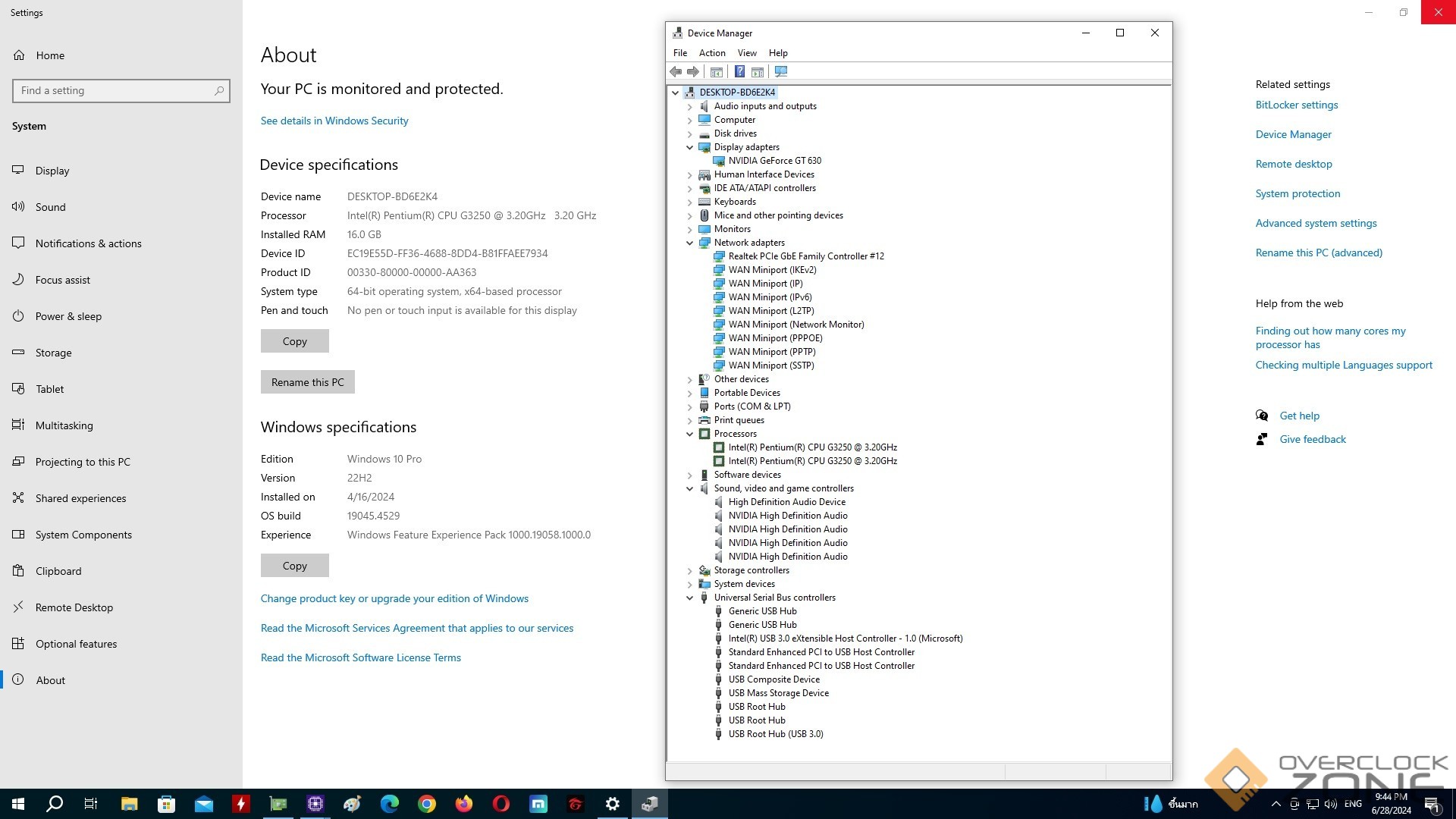Collapse the Network adapters node
Viewport: 1456px width, 819px height.
coord(689,243)
